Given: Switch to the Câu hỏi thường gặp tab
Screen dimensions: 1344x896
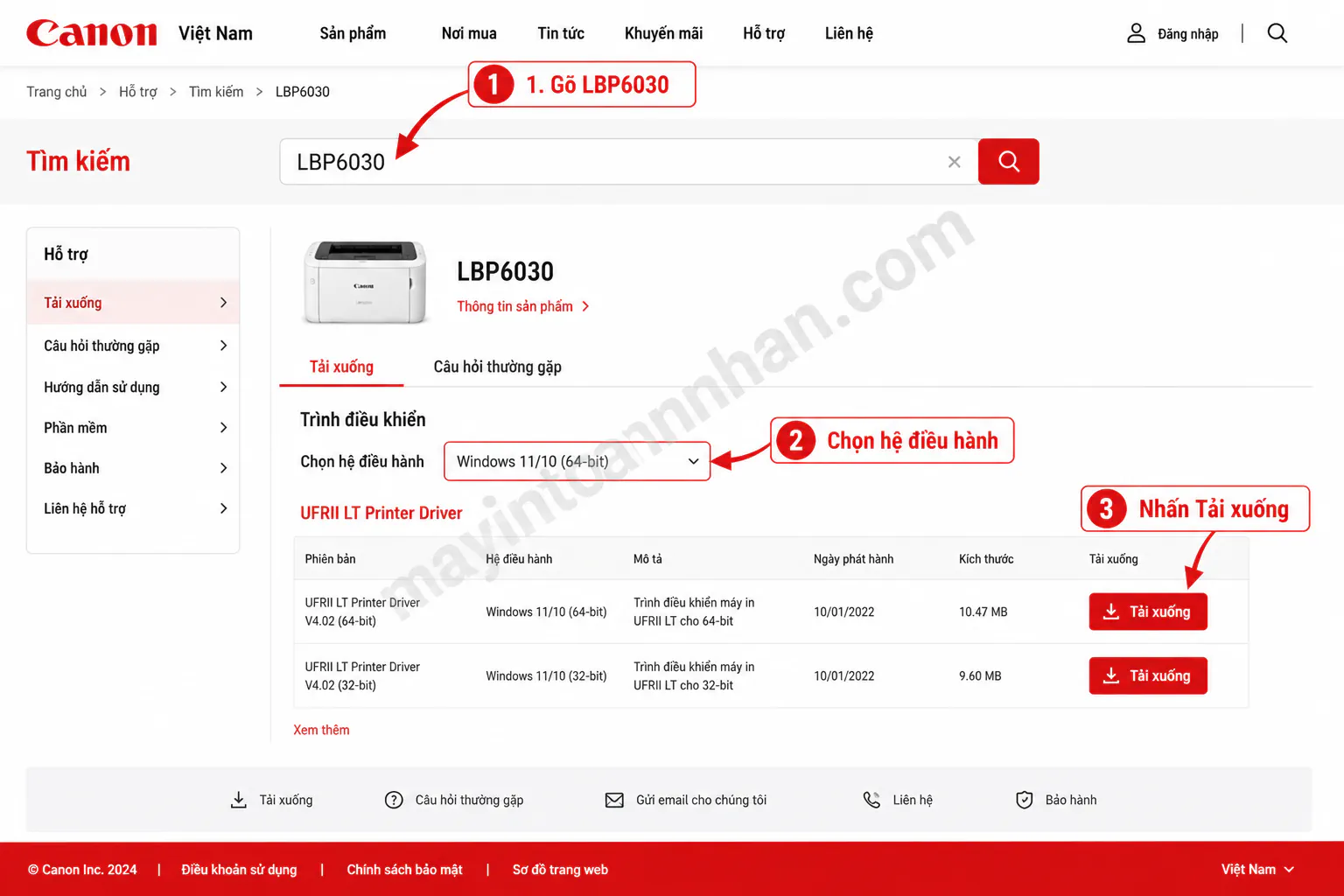Looking at the screenshot, I should (498, 367).
